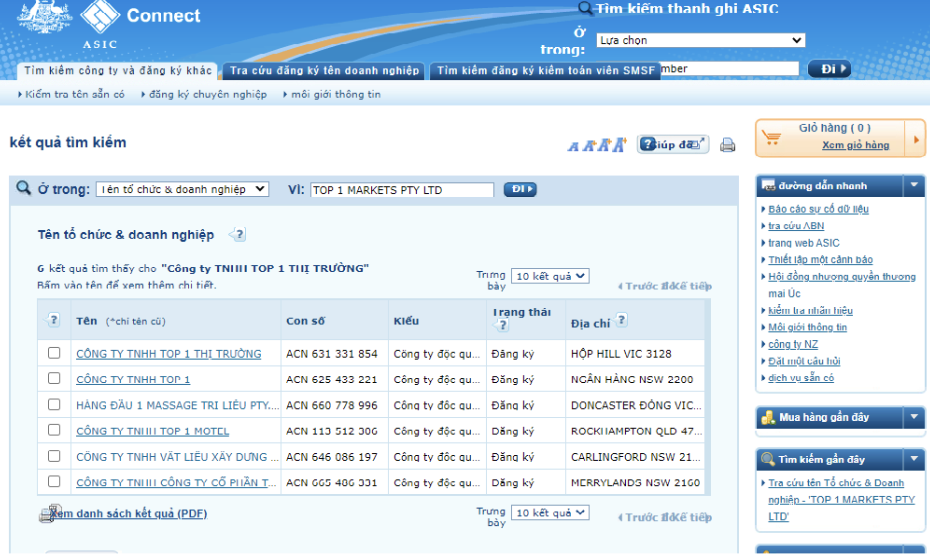This screenshot has width=930, height=554.
Task: Click Xem giỏ hàng link
Action: (855, 145)
